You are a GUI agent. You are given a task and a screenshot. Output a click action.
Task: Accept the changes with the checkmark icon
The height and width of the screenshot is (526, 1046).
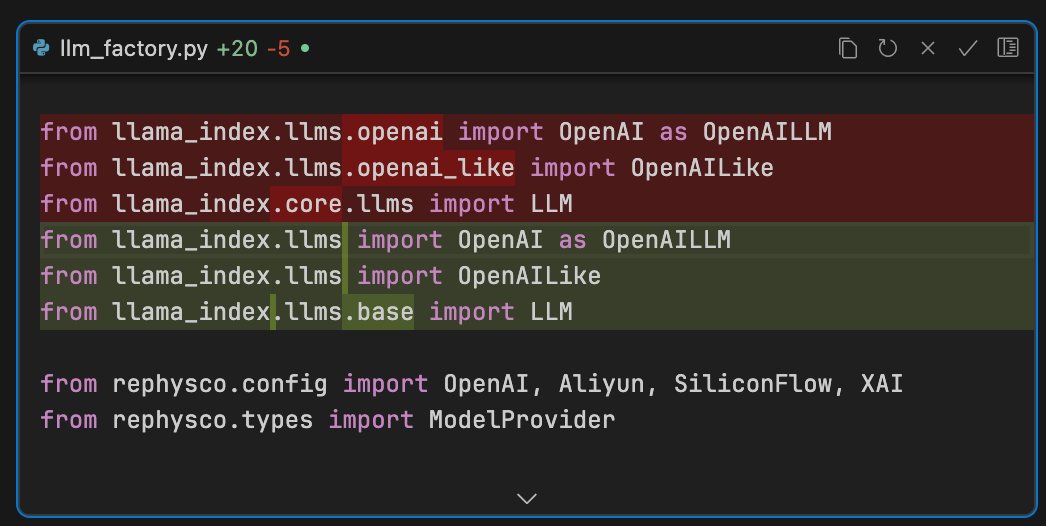[967, 48]
